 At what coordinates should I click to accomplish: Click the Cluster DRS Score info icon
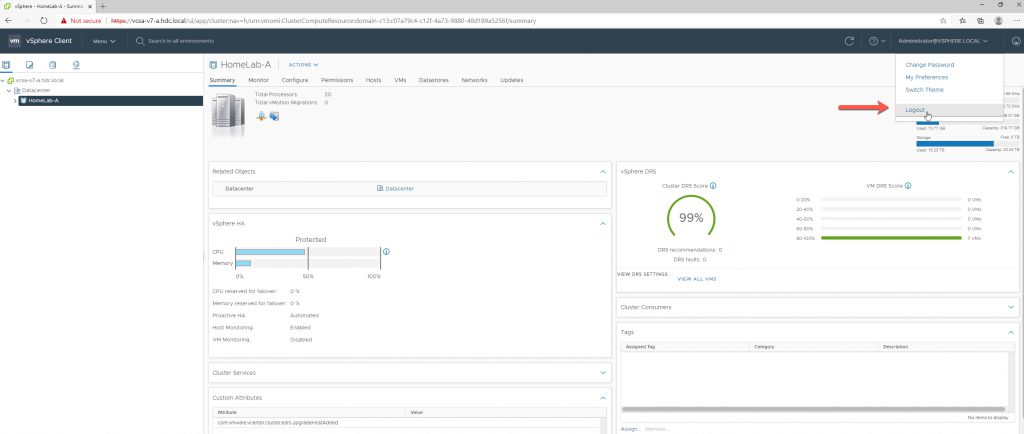[713, 186]
